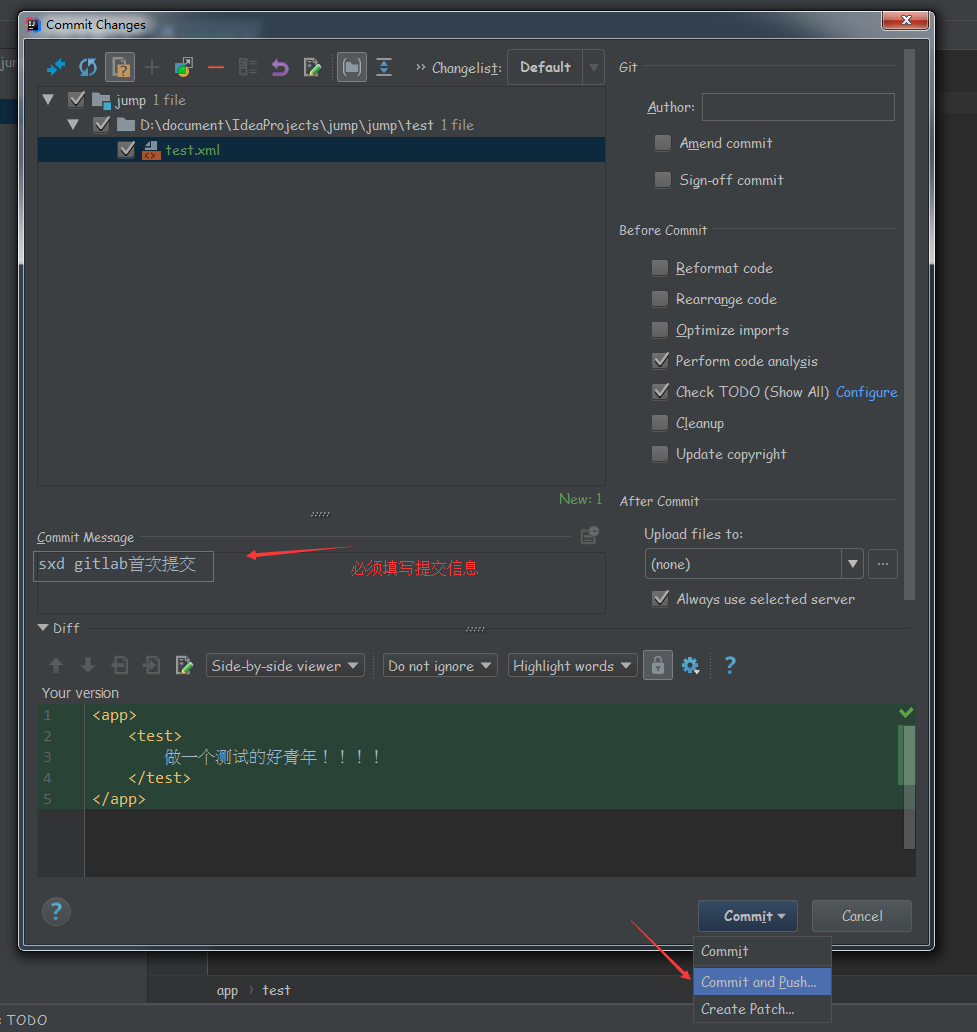
Task: Click the commit message text area
Action: (x=321, y=582)
